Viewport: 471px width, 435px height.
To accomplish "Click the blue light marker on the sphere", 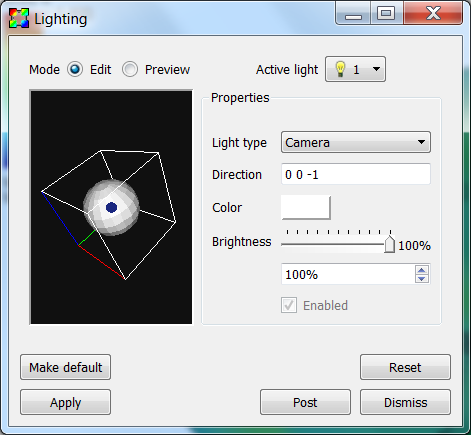I will [x=111, y=207].
